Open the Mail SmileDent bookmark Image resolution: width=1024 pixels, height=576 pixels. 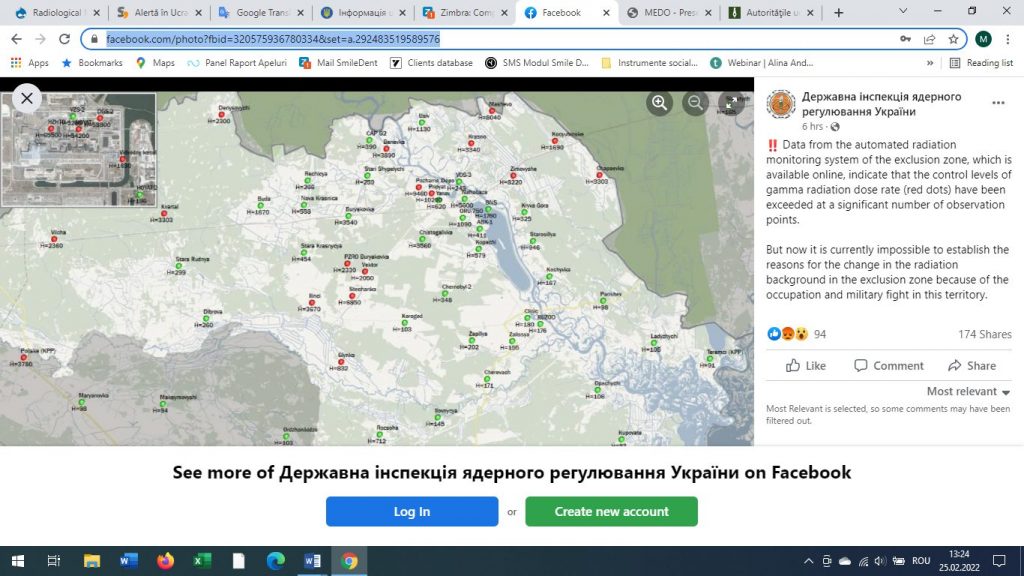click(338, 63)
